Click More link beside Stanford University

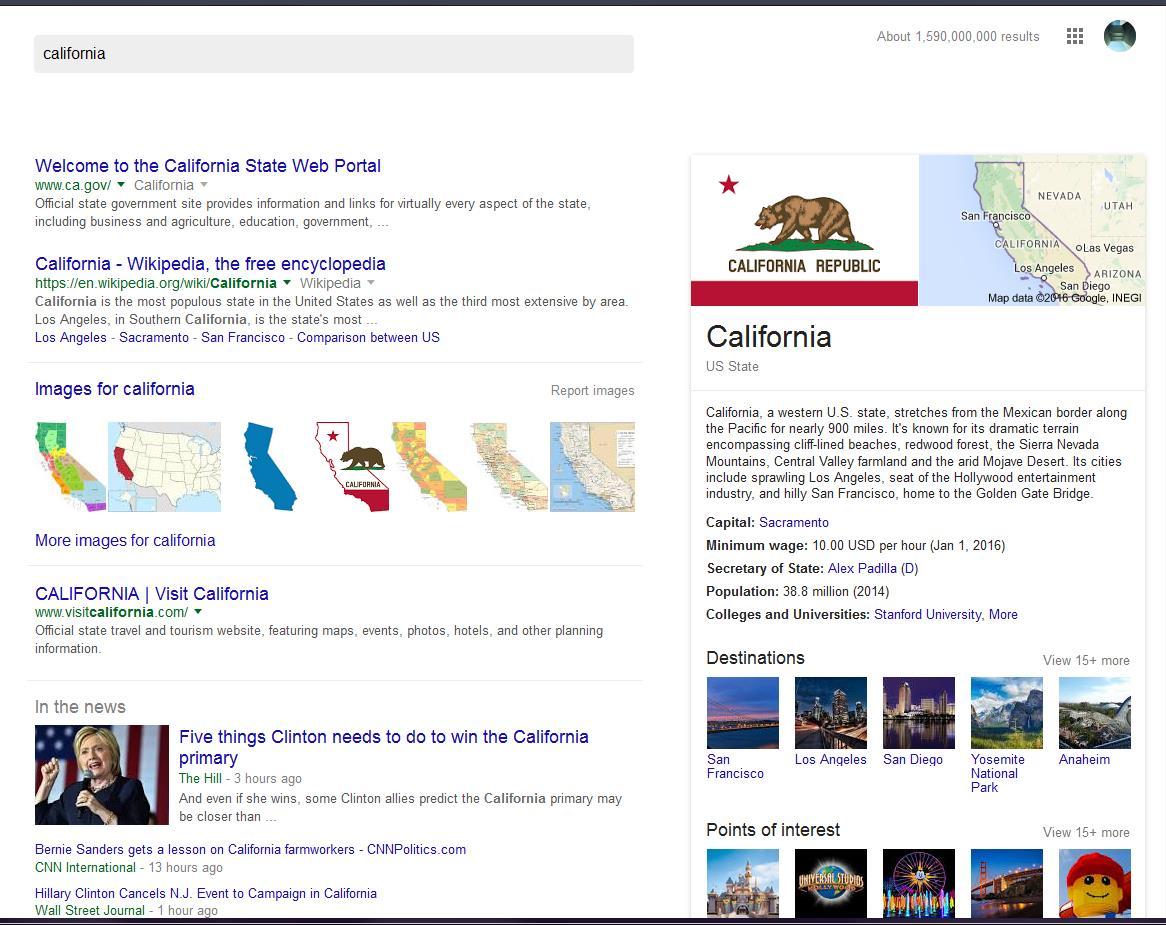pyautogui.click(x=1003, y=615)
